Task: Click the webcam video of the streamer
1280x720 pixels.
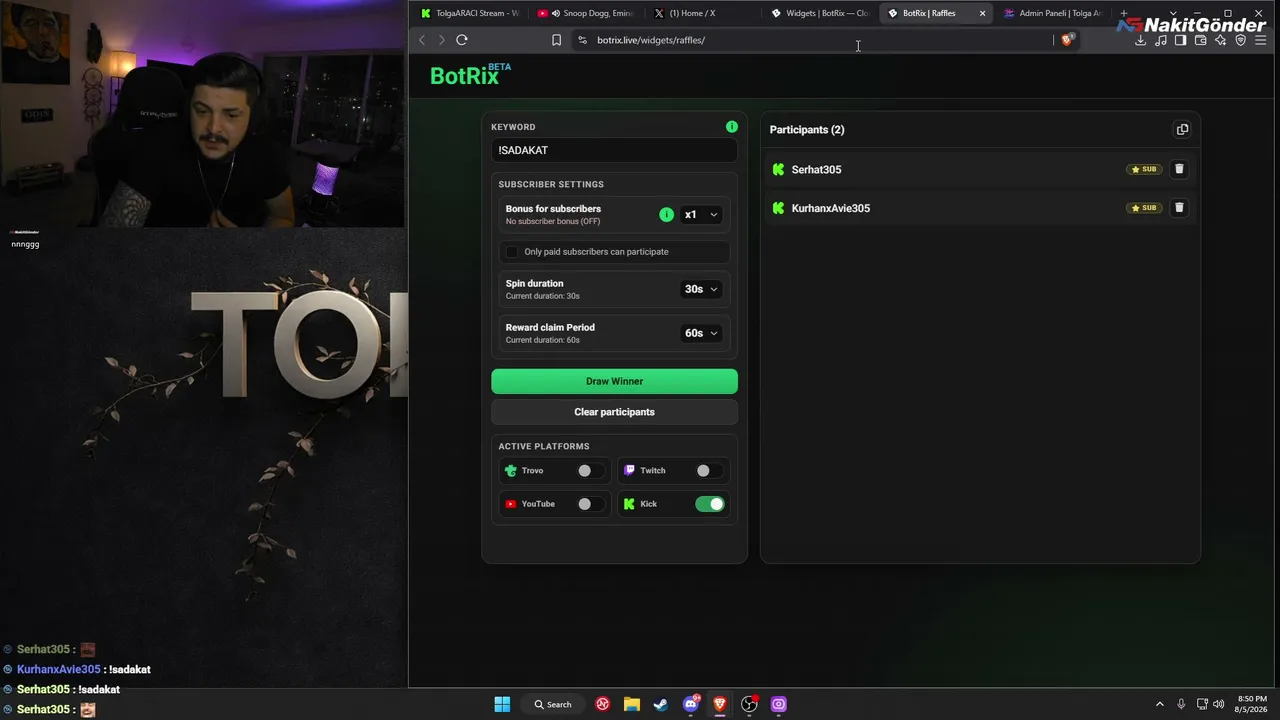Action: (x=202, y=114)
